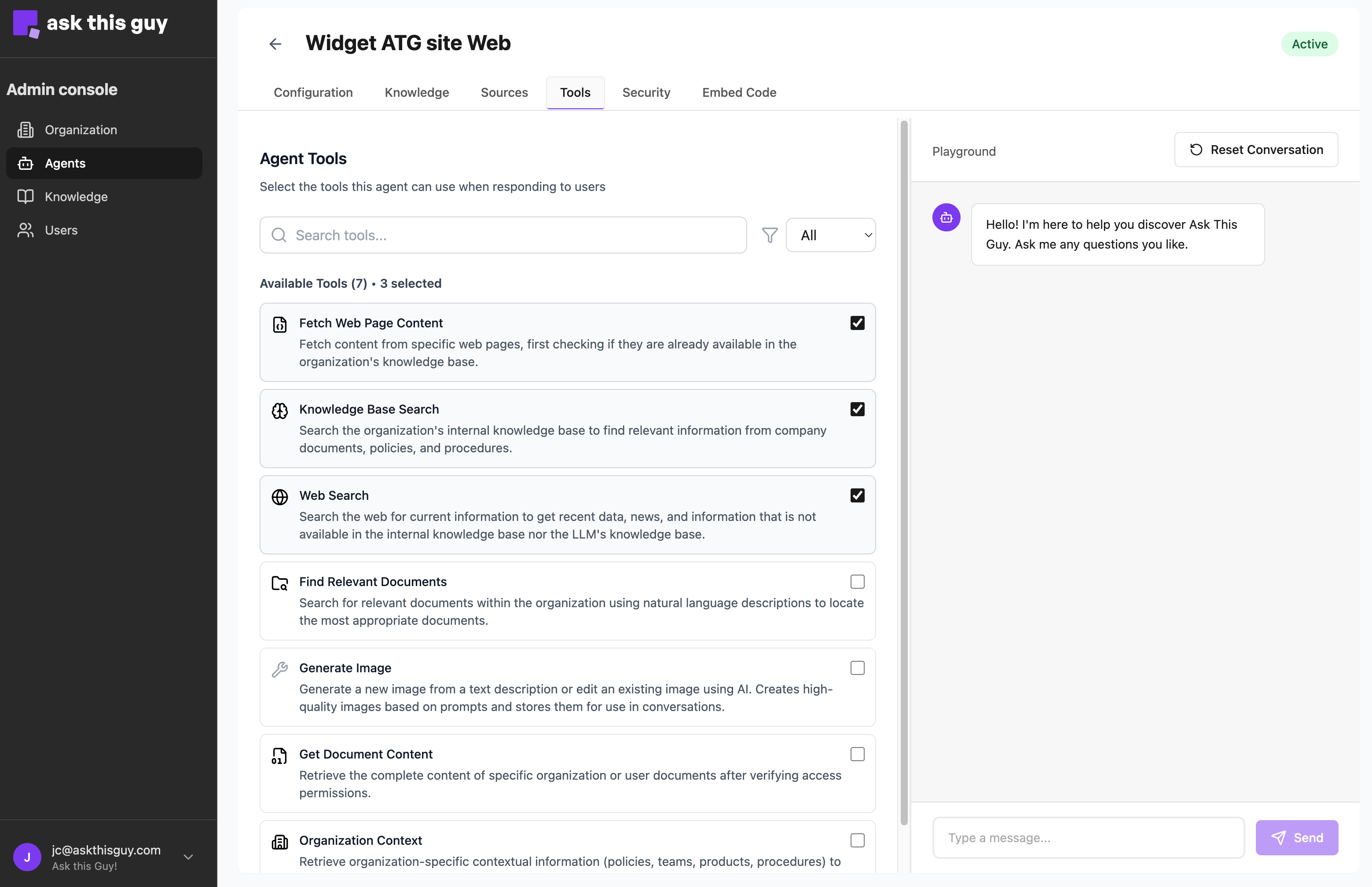This screenshot has height=887, width=1372.
Task: Click the Knowledge Base Search brain icon
Action: click(280, 410)
